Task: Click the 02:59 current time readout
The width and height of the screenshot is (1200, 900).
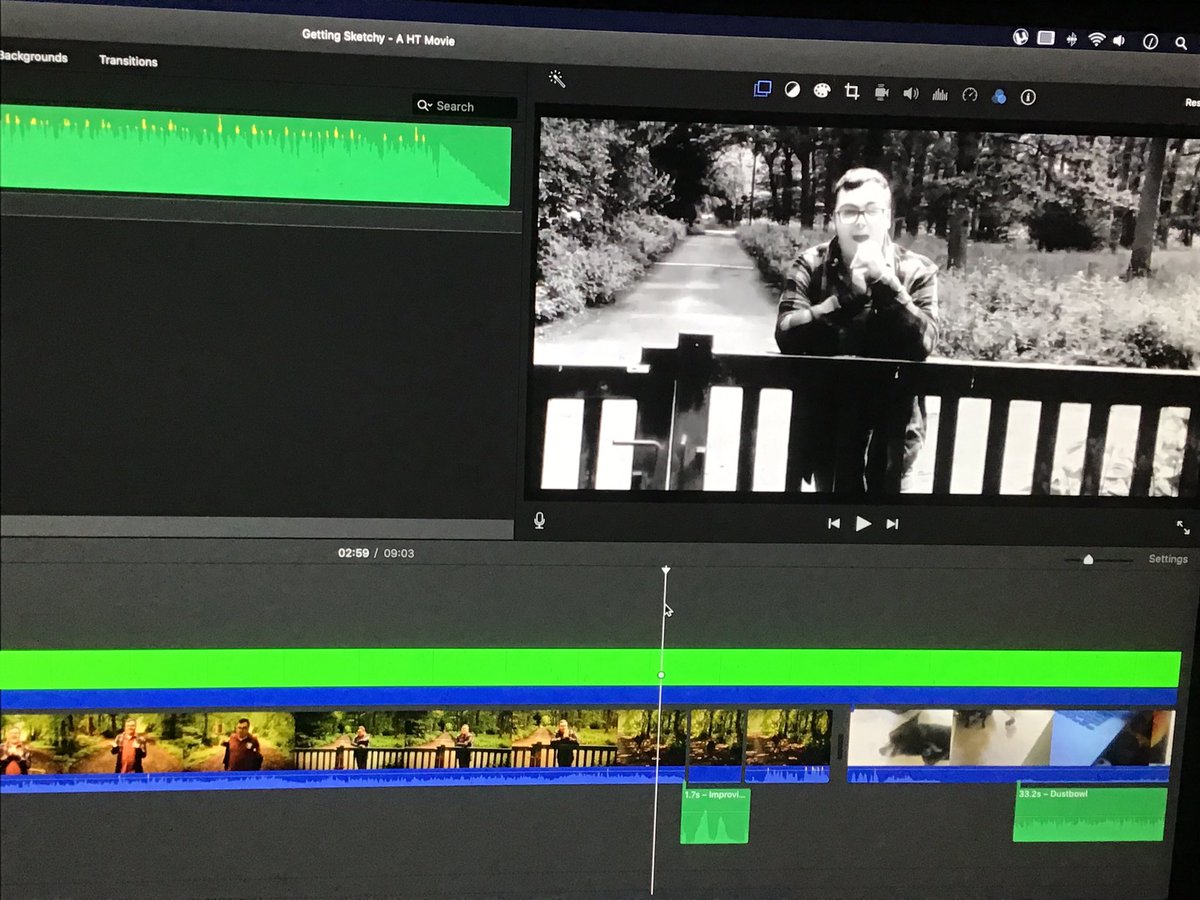Action: [353, 552]
